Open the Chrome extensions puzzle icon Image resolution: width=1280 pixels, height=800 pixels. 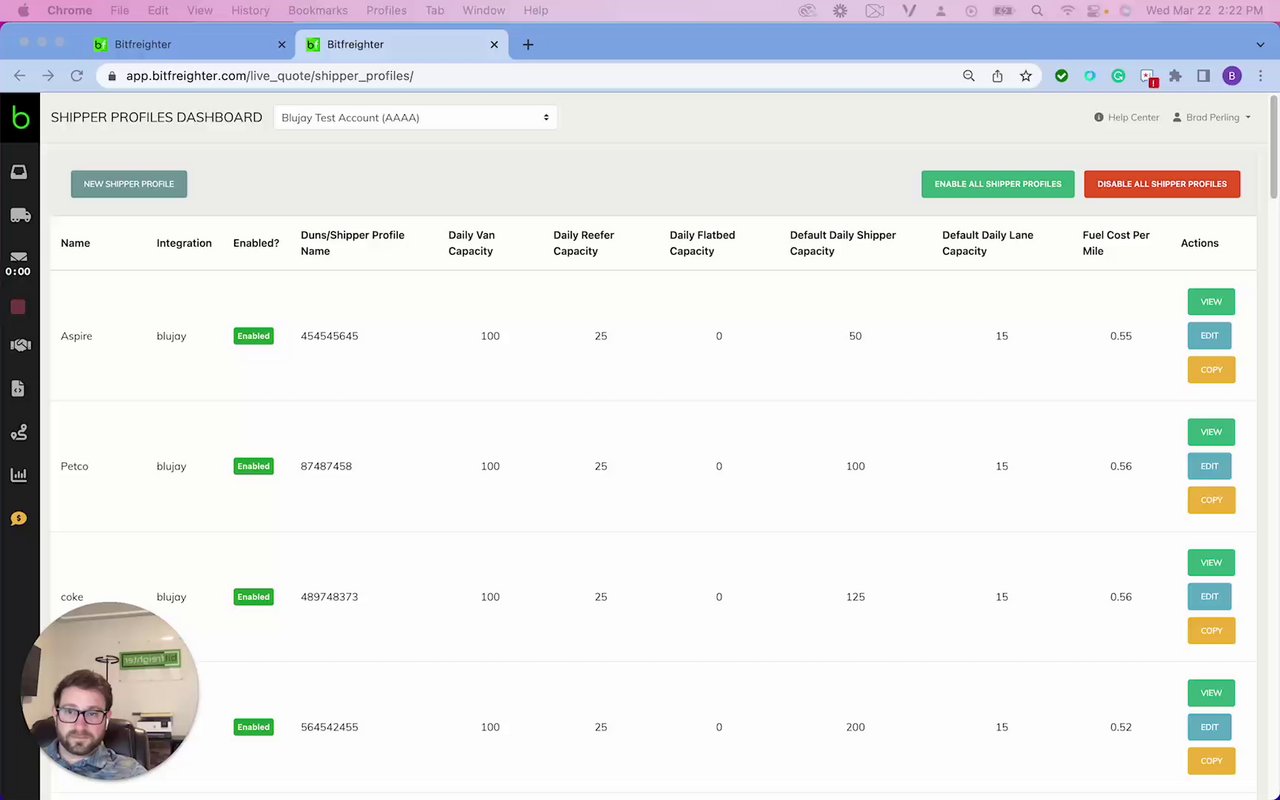point(1176,76)
